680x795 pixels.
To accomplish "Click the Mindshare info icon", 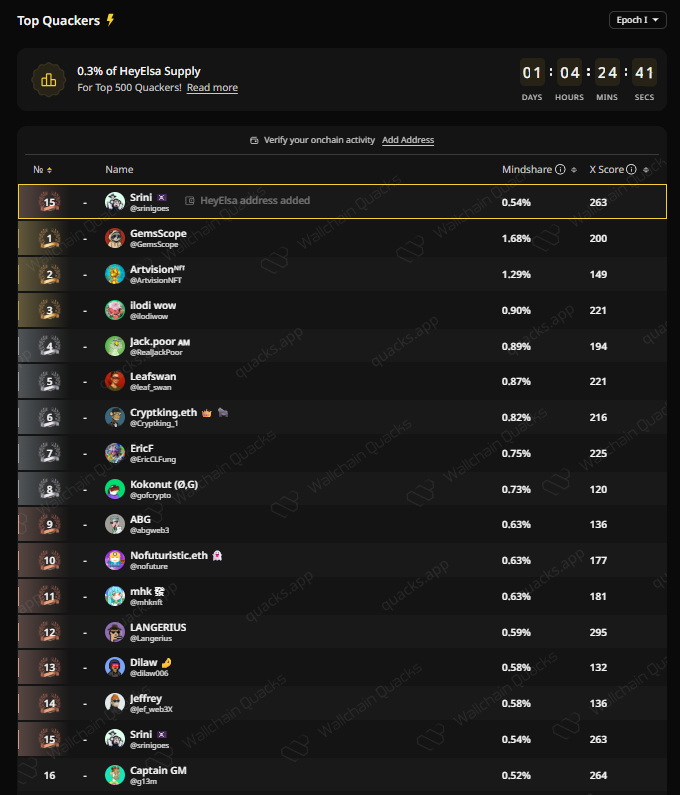I will tap(560, 170).
